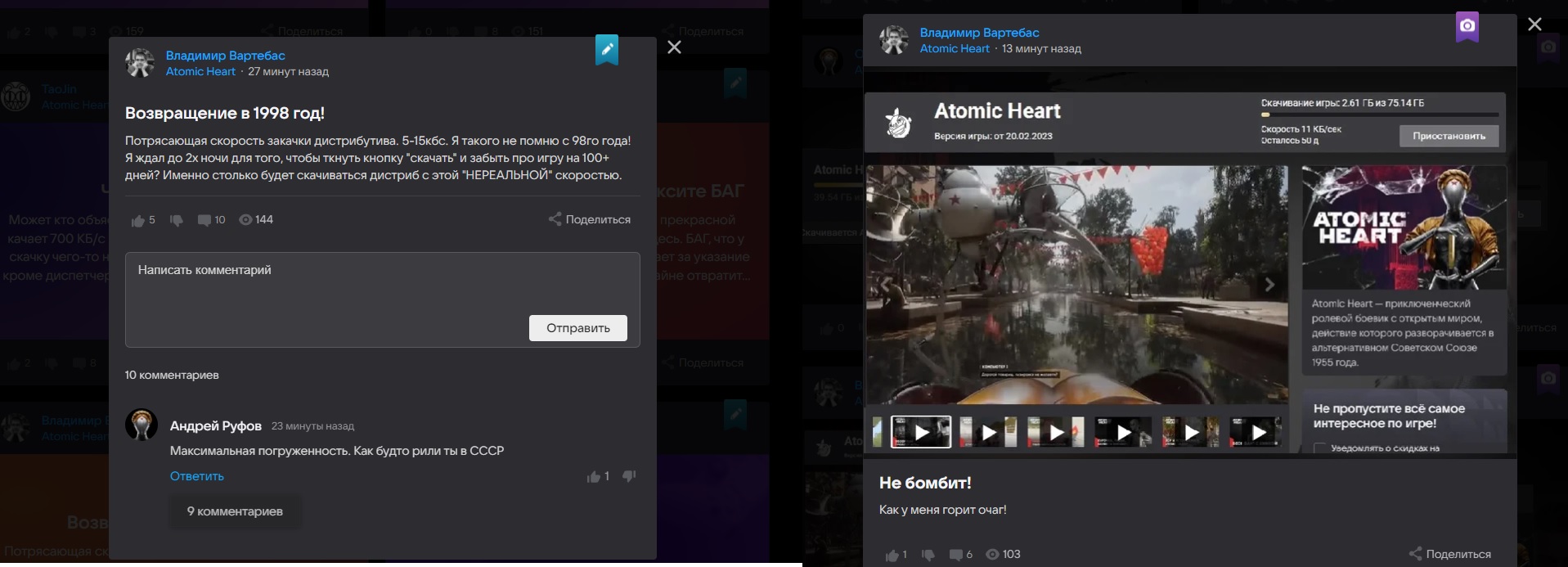This screenshot has width=1568, height=567.
Task: Expand the "9 комментариев" replies
Action: (236, 511)
